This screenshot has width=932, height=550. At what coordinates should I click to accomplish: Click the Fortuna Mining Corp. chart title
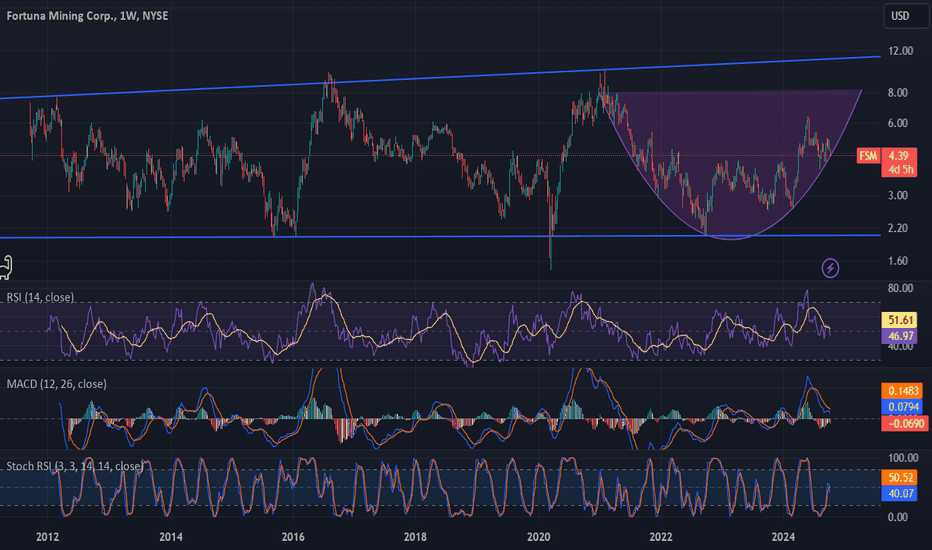point(87,16)
